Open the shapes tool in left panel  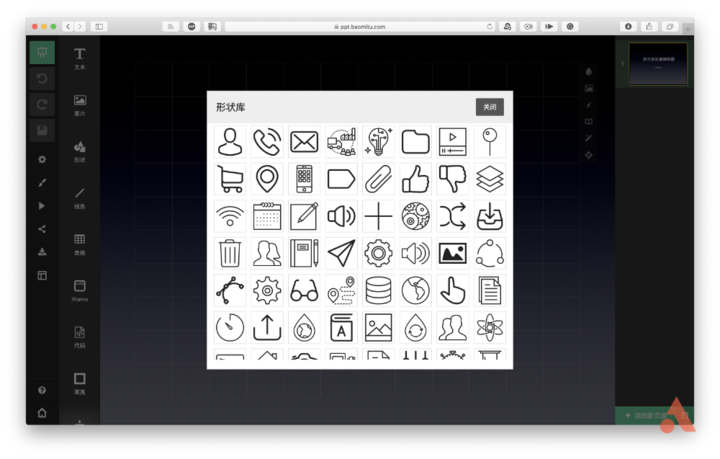pyautogui.click(x=79, y=151)
